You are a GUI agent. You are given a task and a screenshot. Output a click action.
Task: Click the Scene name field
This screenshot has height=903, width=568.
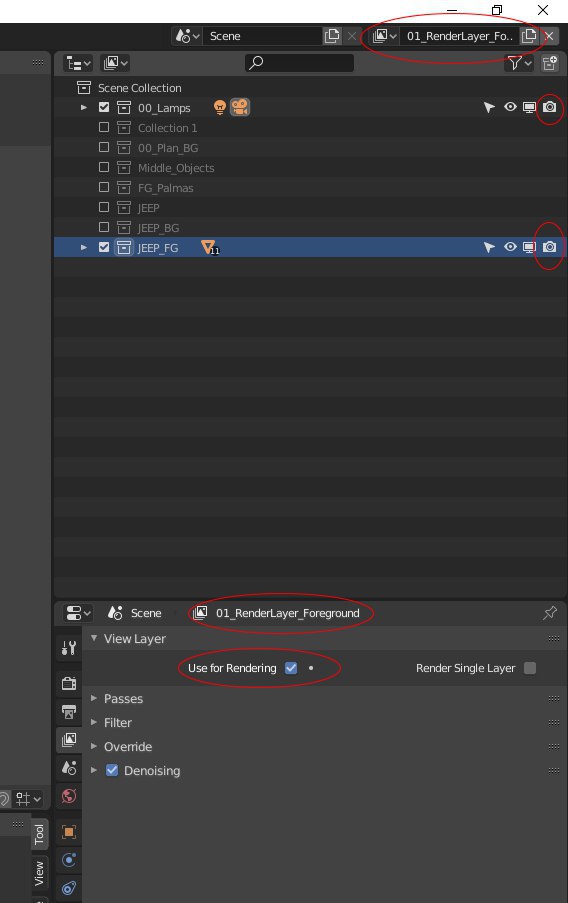point(263,36)
